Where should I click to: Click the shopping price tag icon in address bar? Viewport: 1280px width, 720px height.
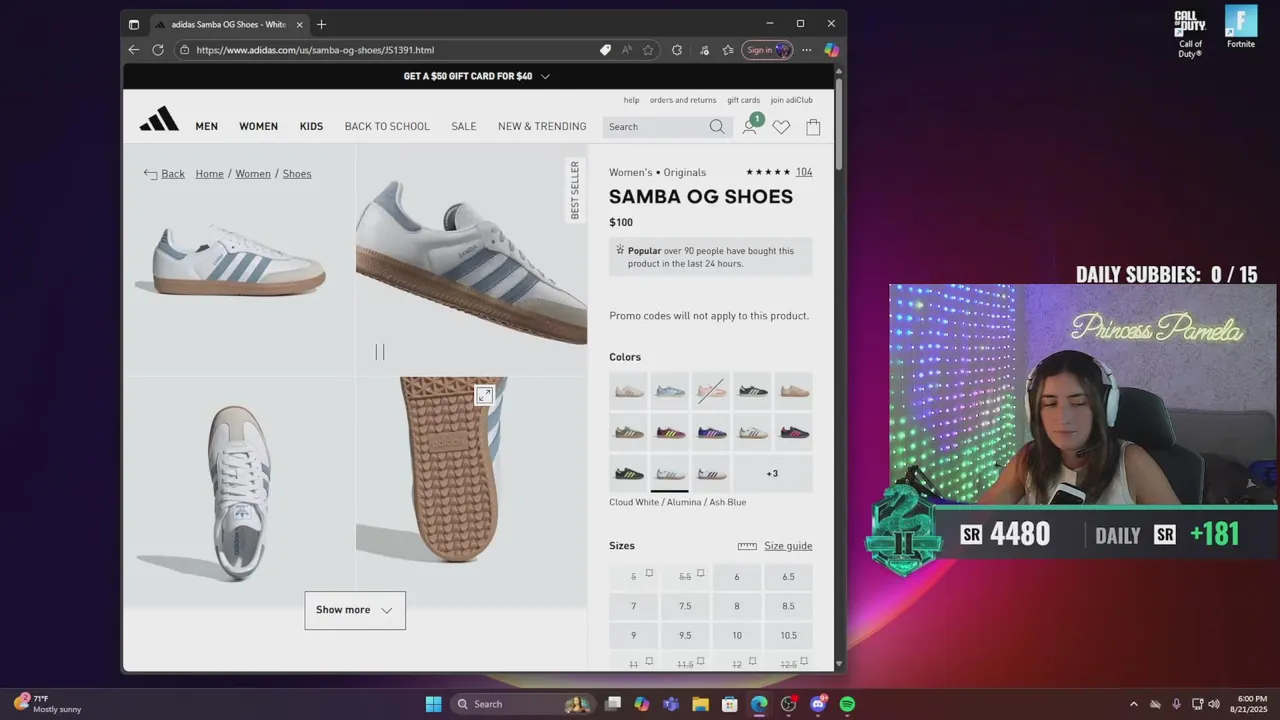[605, 50]
